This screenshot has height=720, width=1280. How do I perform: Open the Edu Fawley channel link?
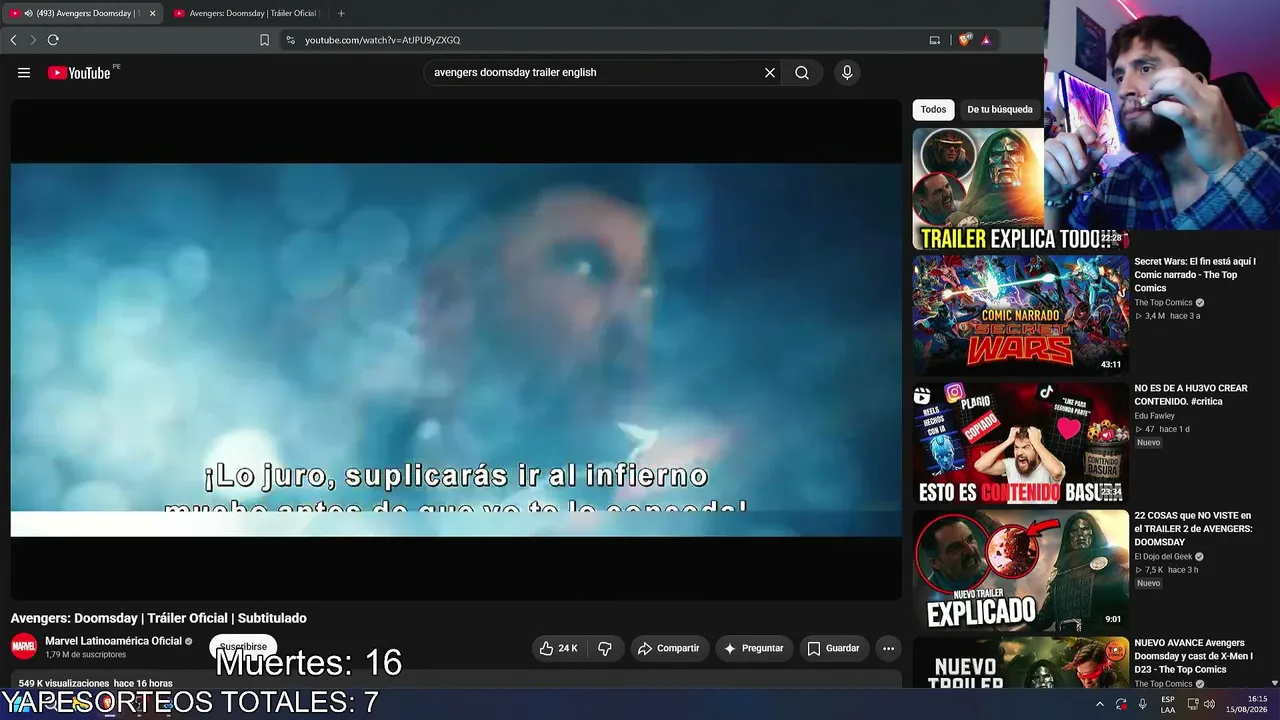pos(1155,416)
